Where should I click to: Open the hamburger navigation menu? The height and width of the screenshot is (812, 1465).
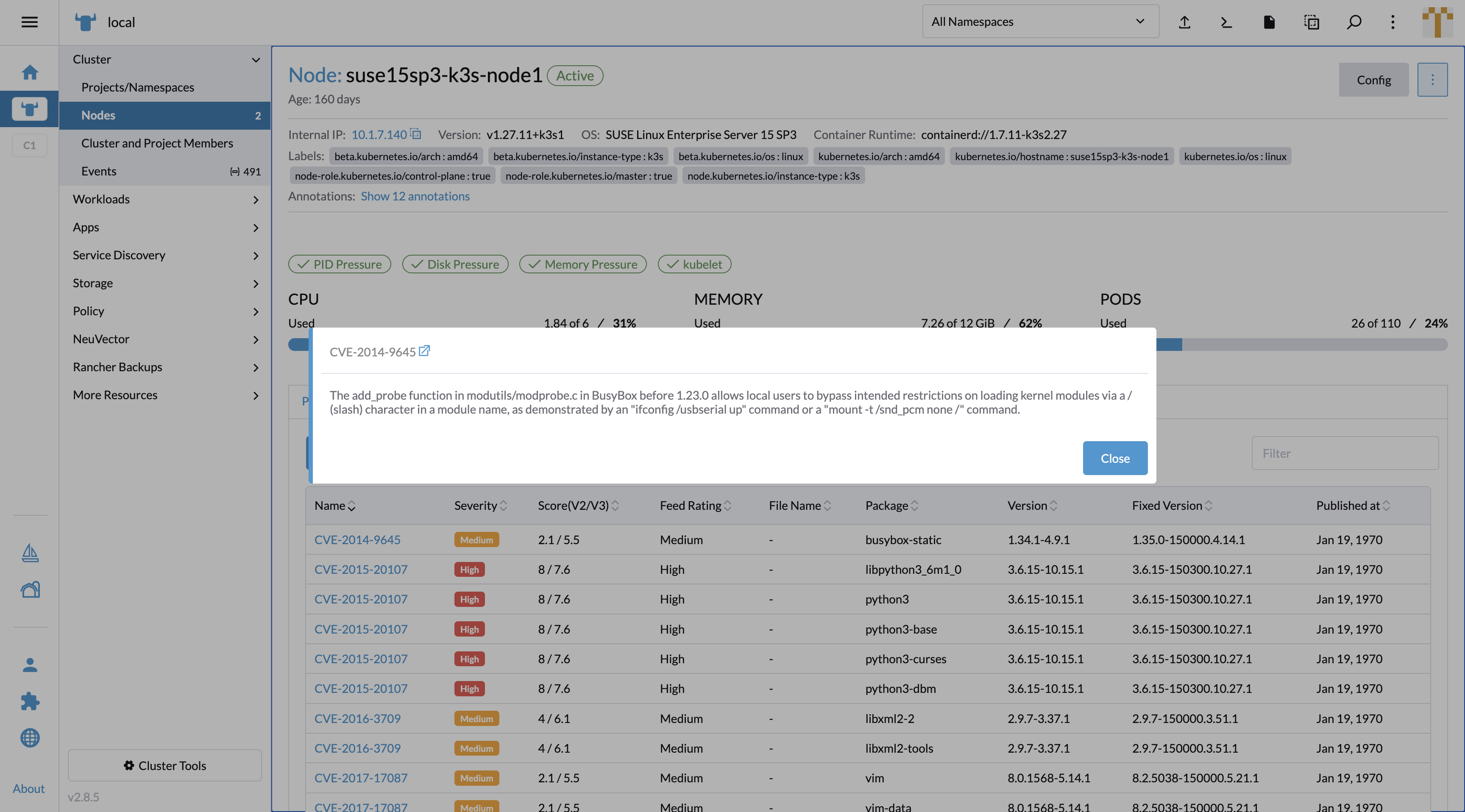[x=29, y=22]
